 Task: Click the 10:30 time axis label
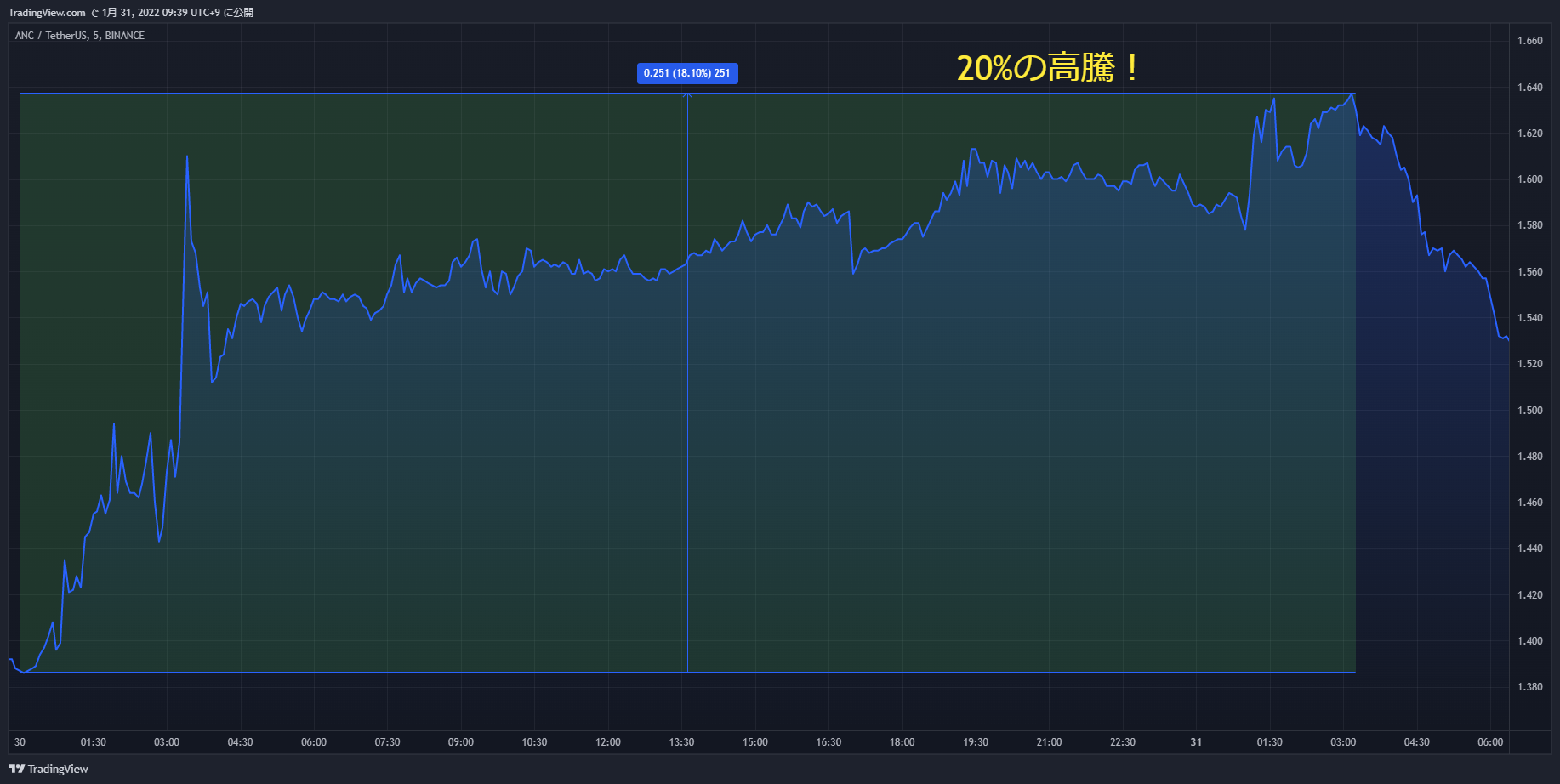(535, 742)
